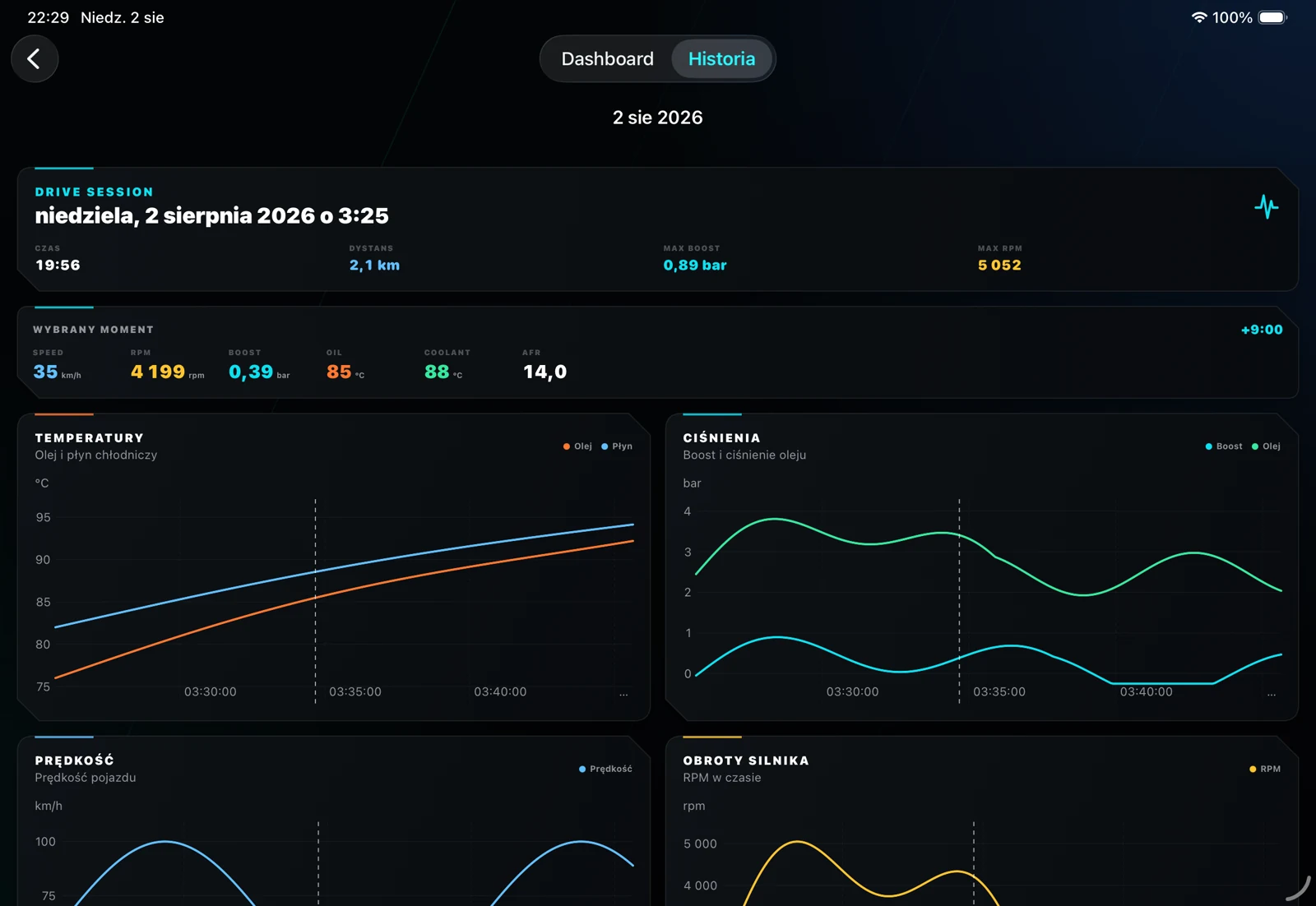
Task: Select the Historia tab
Action: coord(721,59)
